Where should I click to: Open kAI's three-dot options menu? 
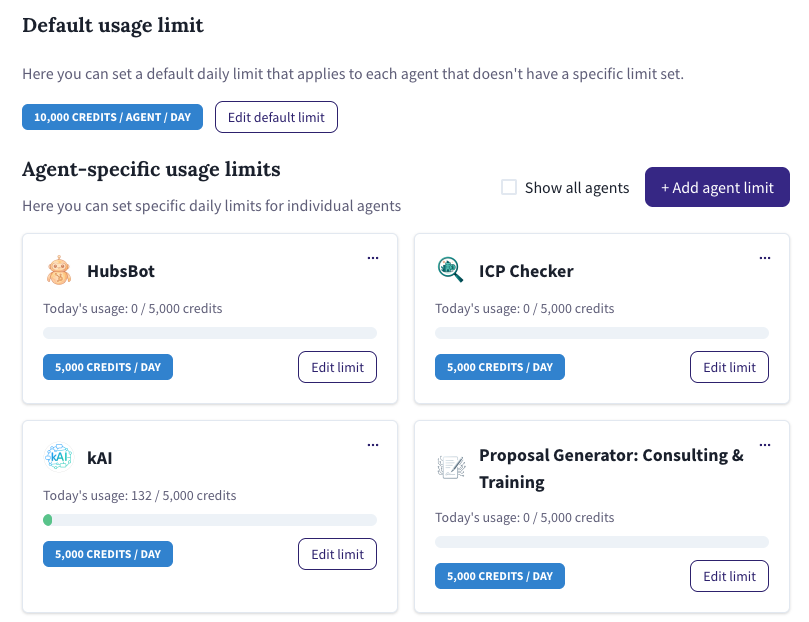[373, 444]
